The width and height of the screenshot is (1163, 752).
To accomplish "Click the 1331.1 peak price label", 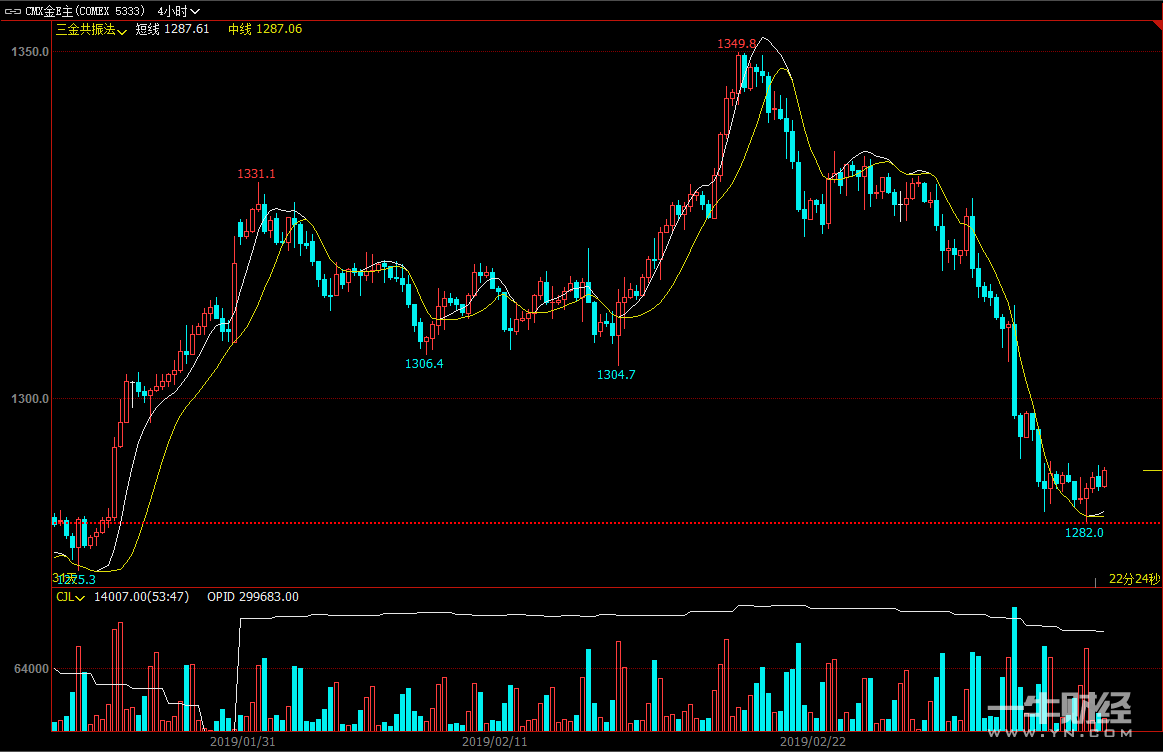I will click(256, 174).
